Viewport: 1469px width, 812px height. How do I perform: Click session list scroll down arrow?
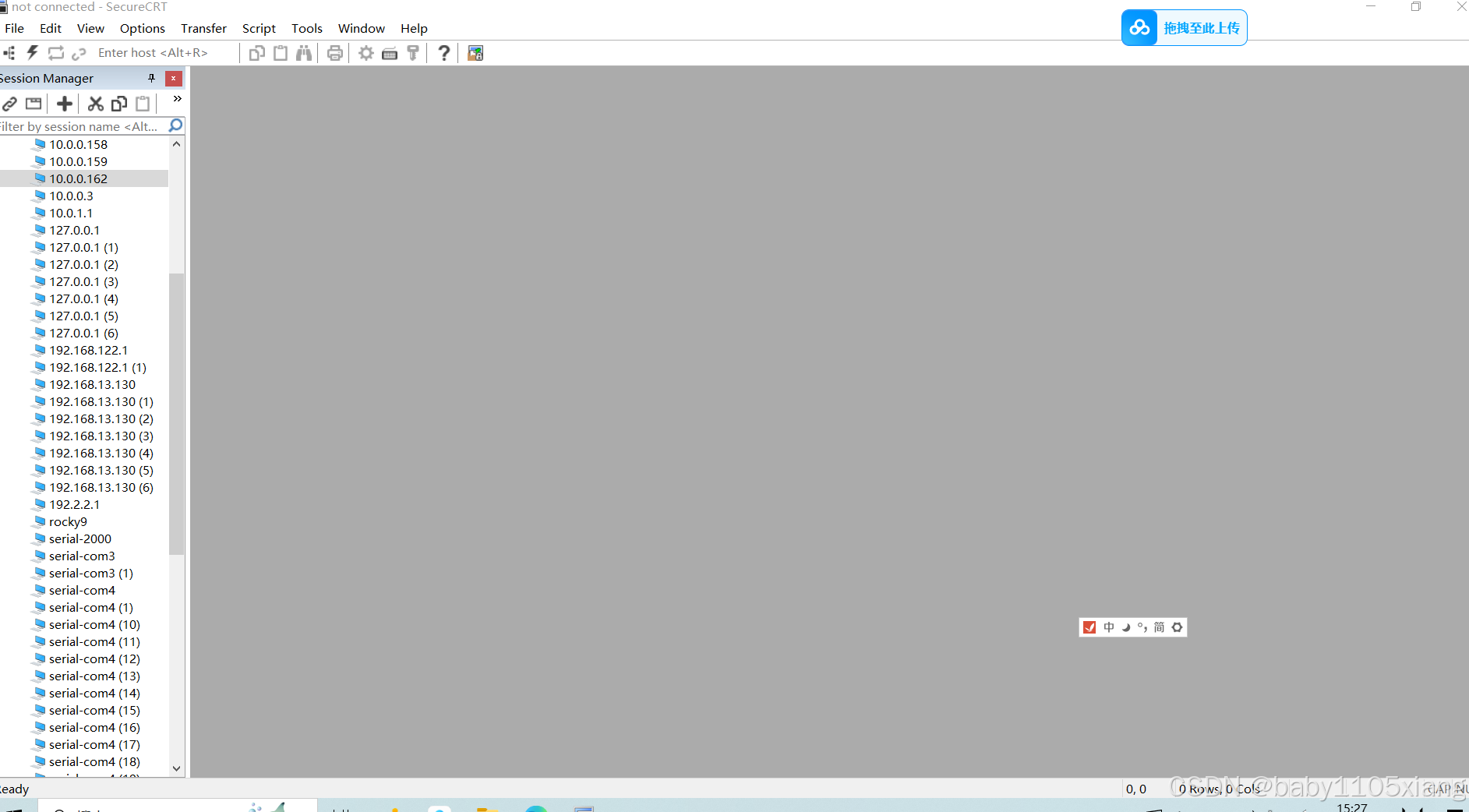[x=177, y=768]
